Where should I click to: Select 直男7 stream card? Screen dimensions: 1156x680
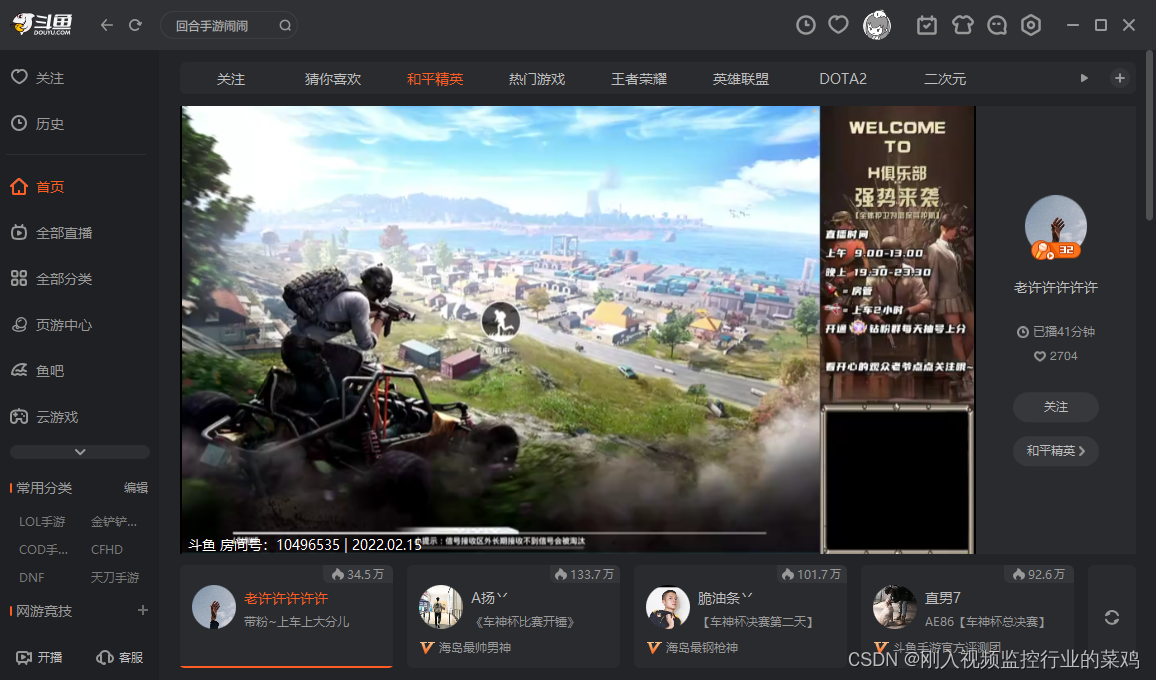967,616
